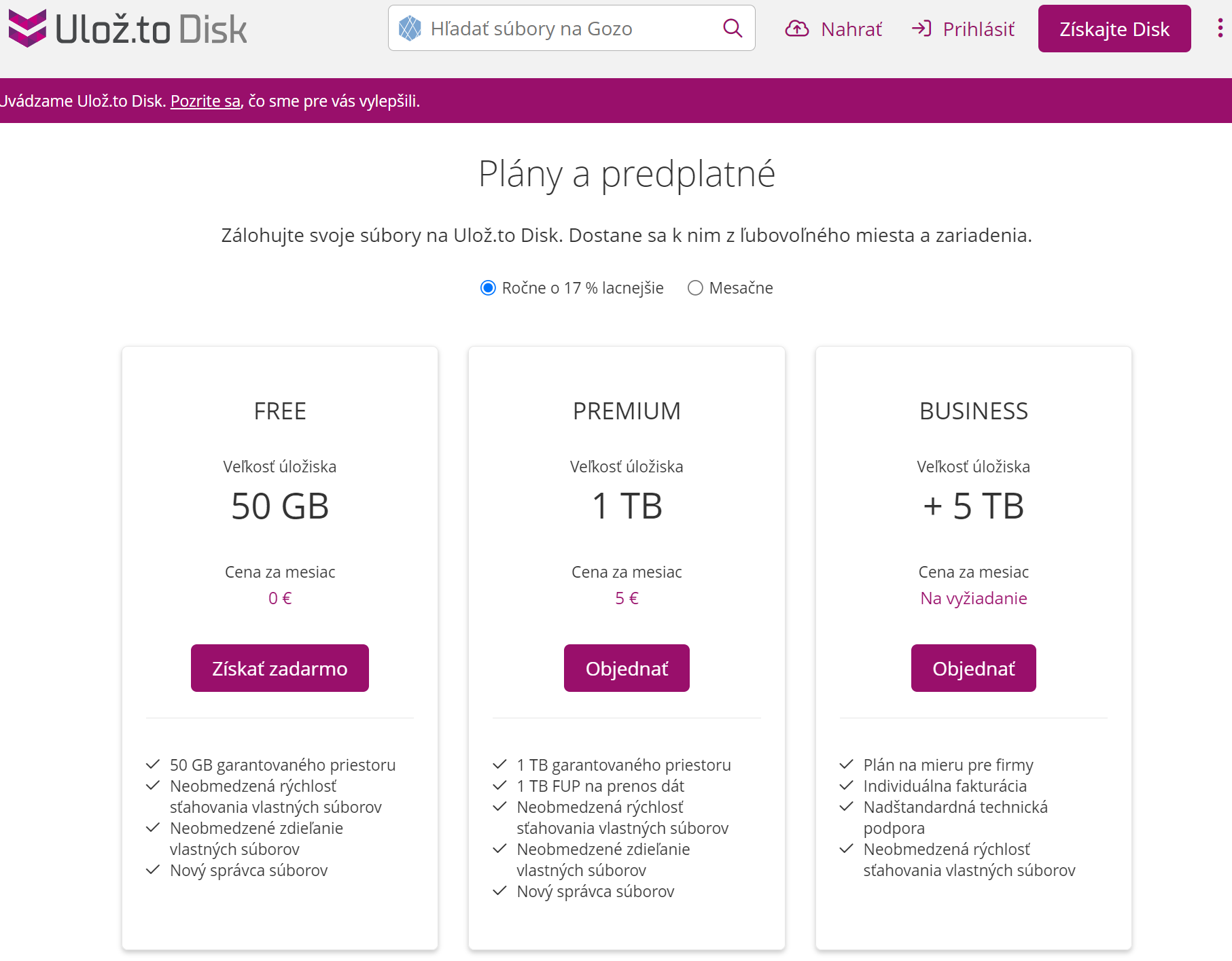The image size is (1232, 961).
Task: Click the cloud upload icon
Action: (797, 29)
